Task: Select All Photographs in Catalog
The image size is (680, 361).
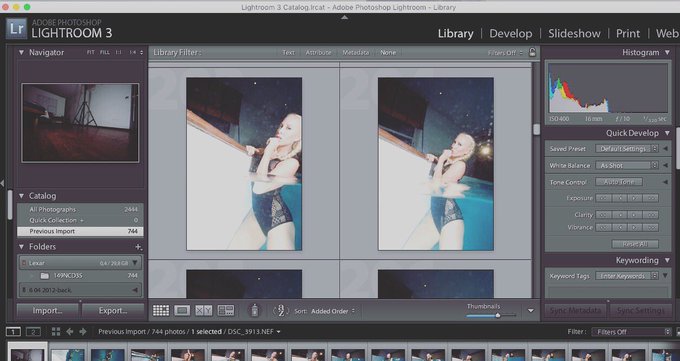Action: coord(80,210)
